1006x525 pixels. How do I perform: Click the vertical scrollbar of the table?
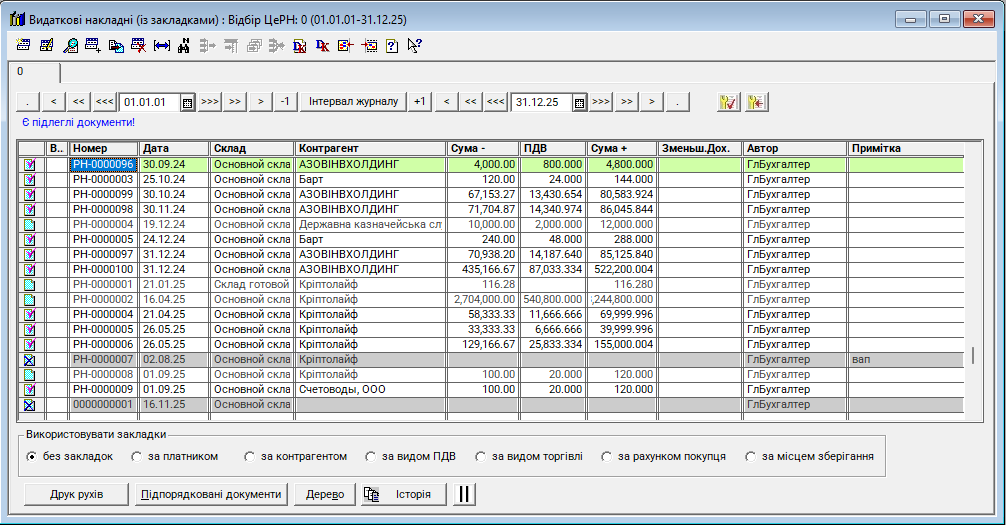tap(973, 355)
